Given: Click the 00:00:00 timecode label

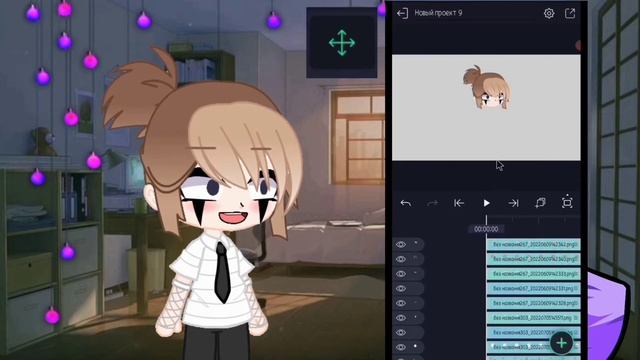Looking at the screenshot, I should 486,229.
